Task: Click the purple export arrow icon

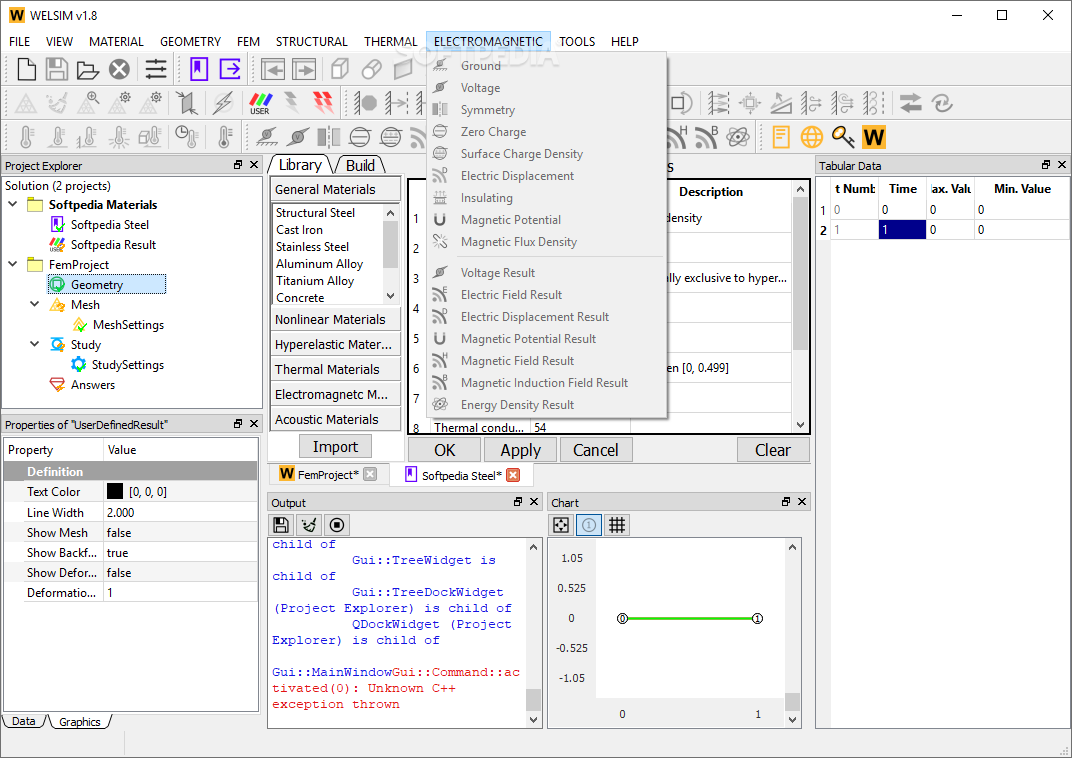Action: [x=230, y=69]
